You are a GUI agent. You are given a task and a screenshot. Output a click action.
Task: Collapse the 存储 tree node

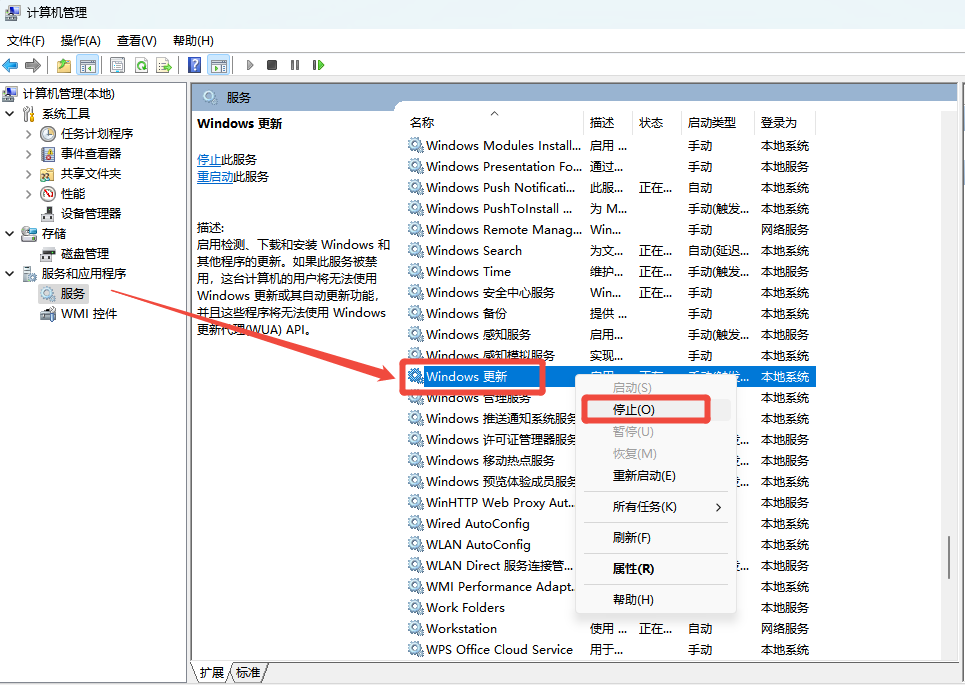pyautogui.click(x=9, y=234)
